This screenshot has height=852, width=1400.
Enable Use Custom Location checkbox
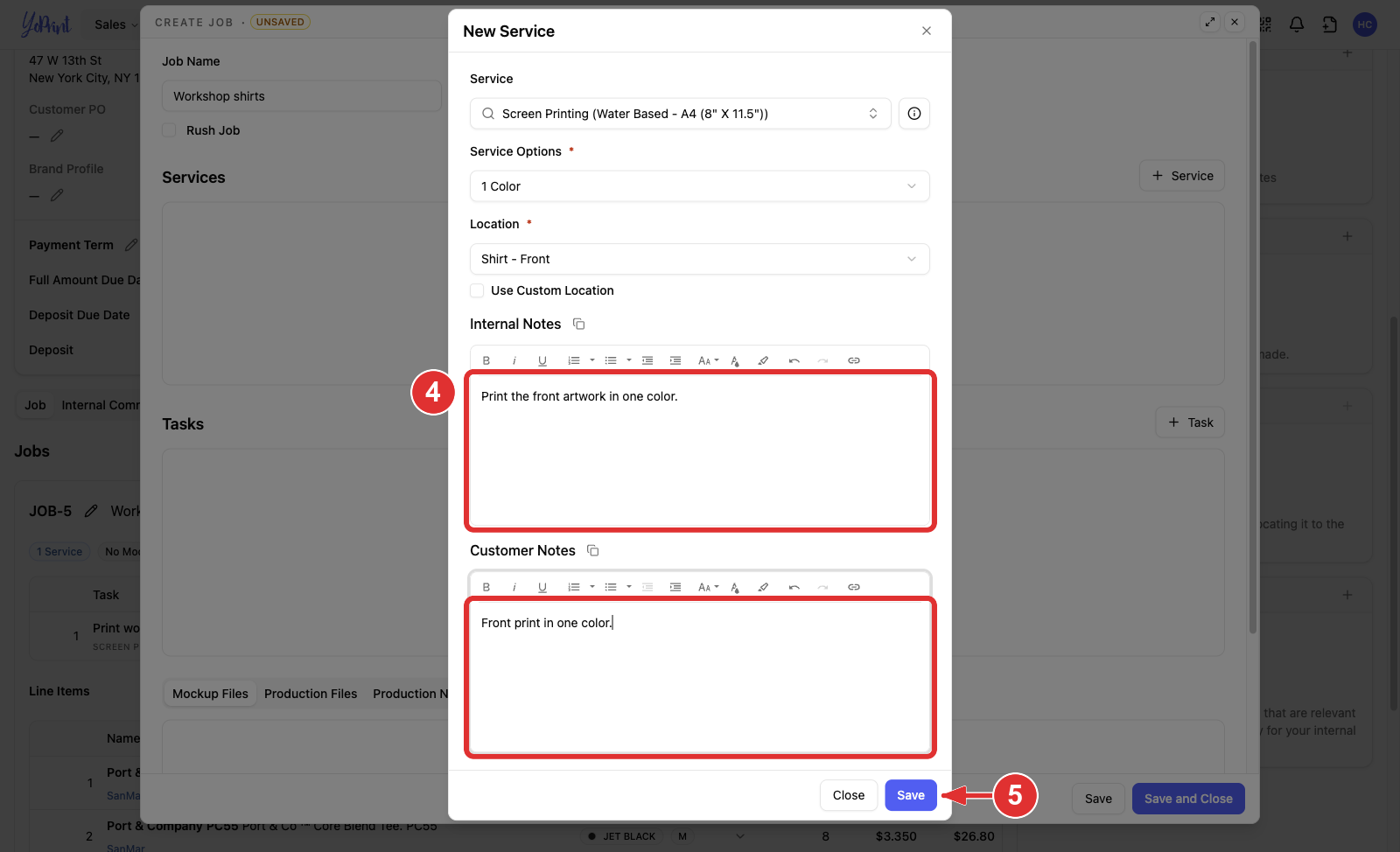pos(477,290)
